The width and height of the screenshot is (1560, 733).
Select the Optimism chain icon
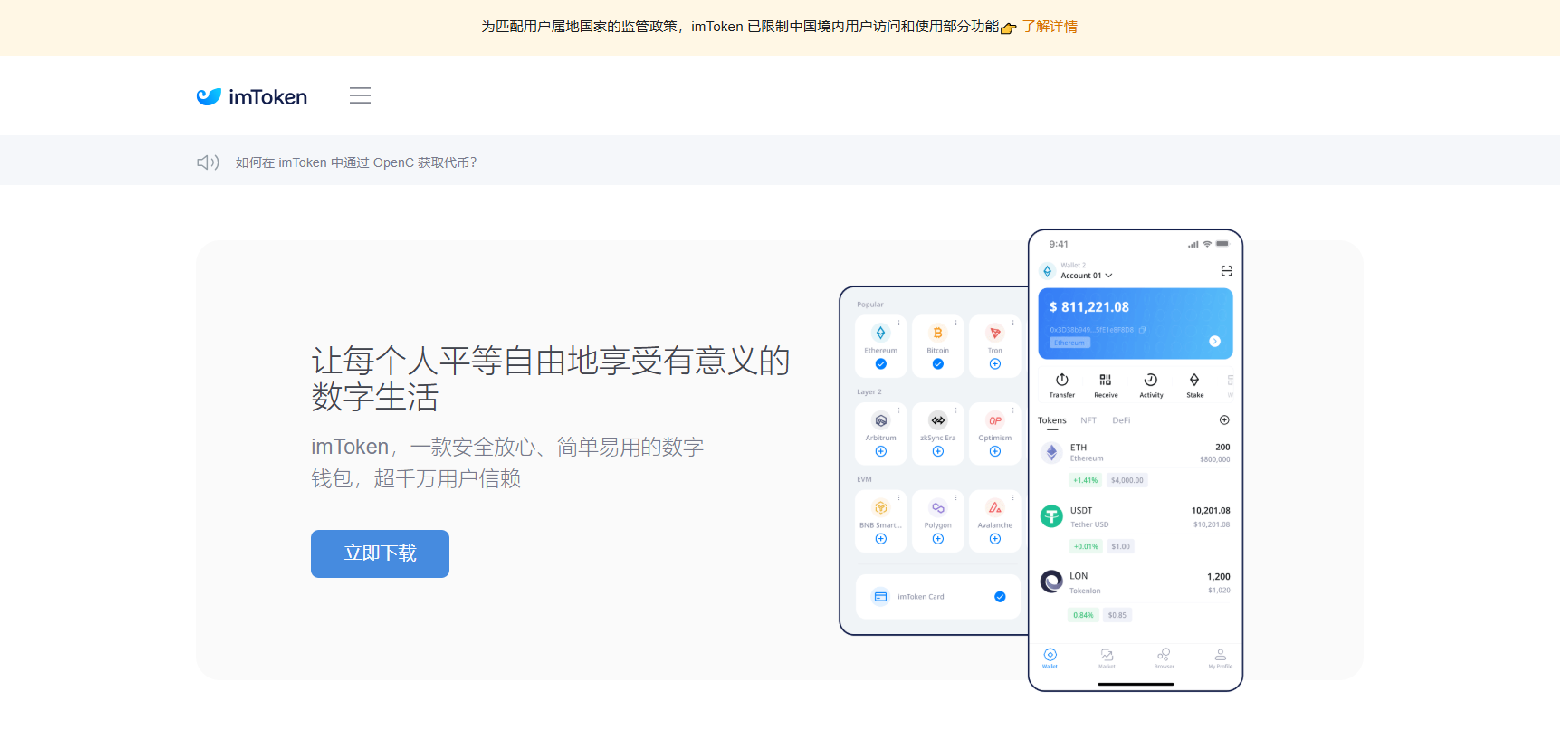tap(995, 420)
